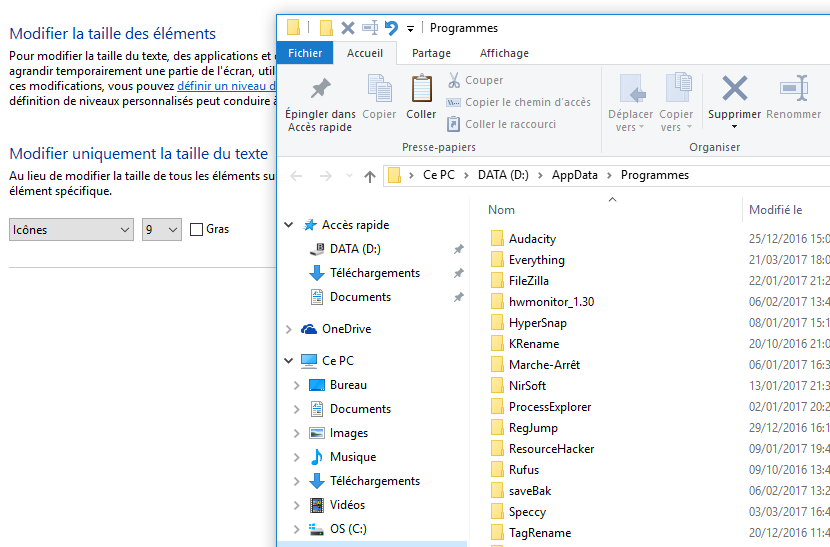Click Copier le chemin d'accès
This screenshot has height=547, width=830.
(519, 102)
